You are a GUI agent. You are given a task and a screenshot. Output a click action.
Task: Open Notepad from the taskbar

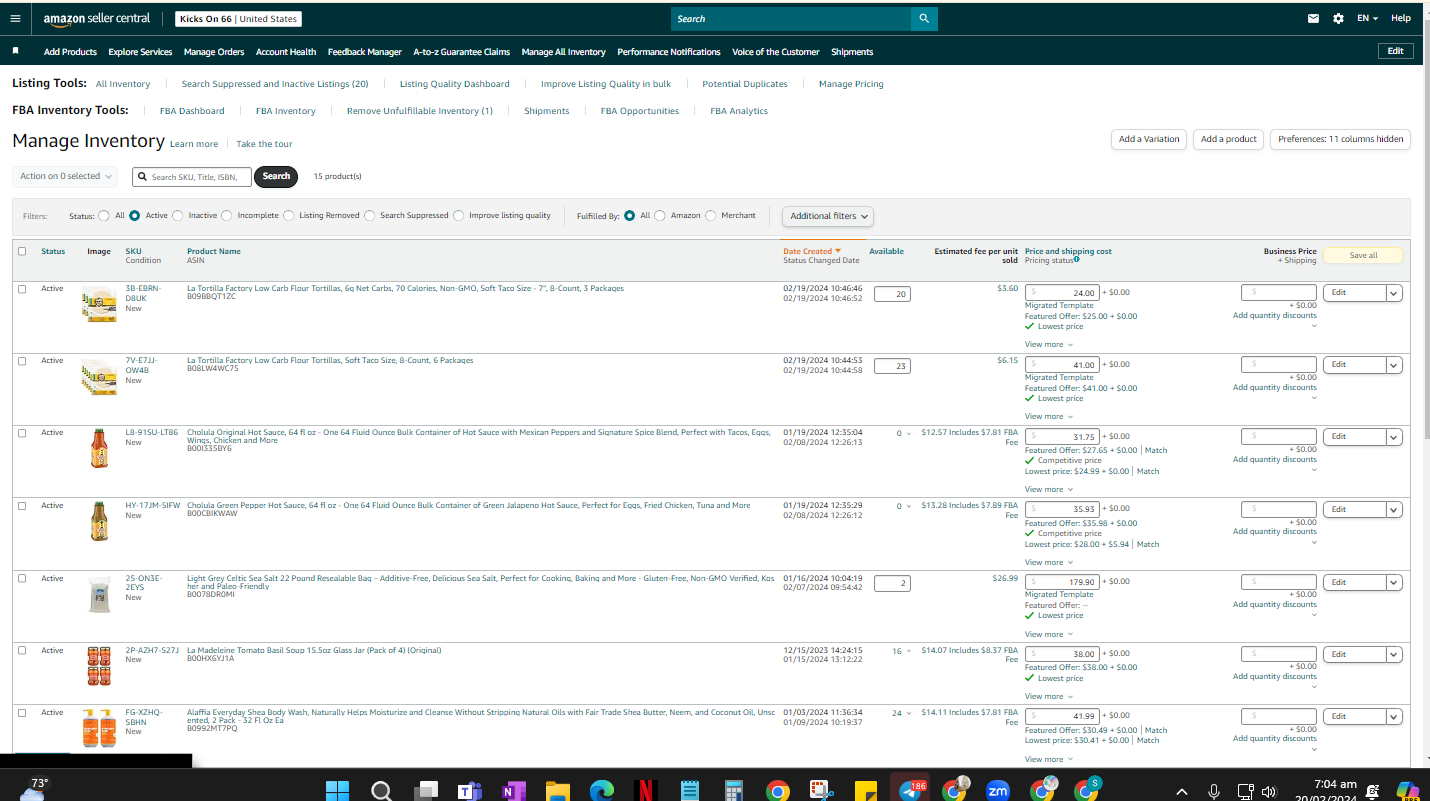pos(689,790)
